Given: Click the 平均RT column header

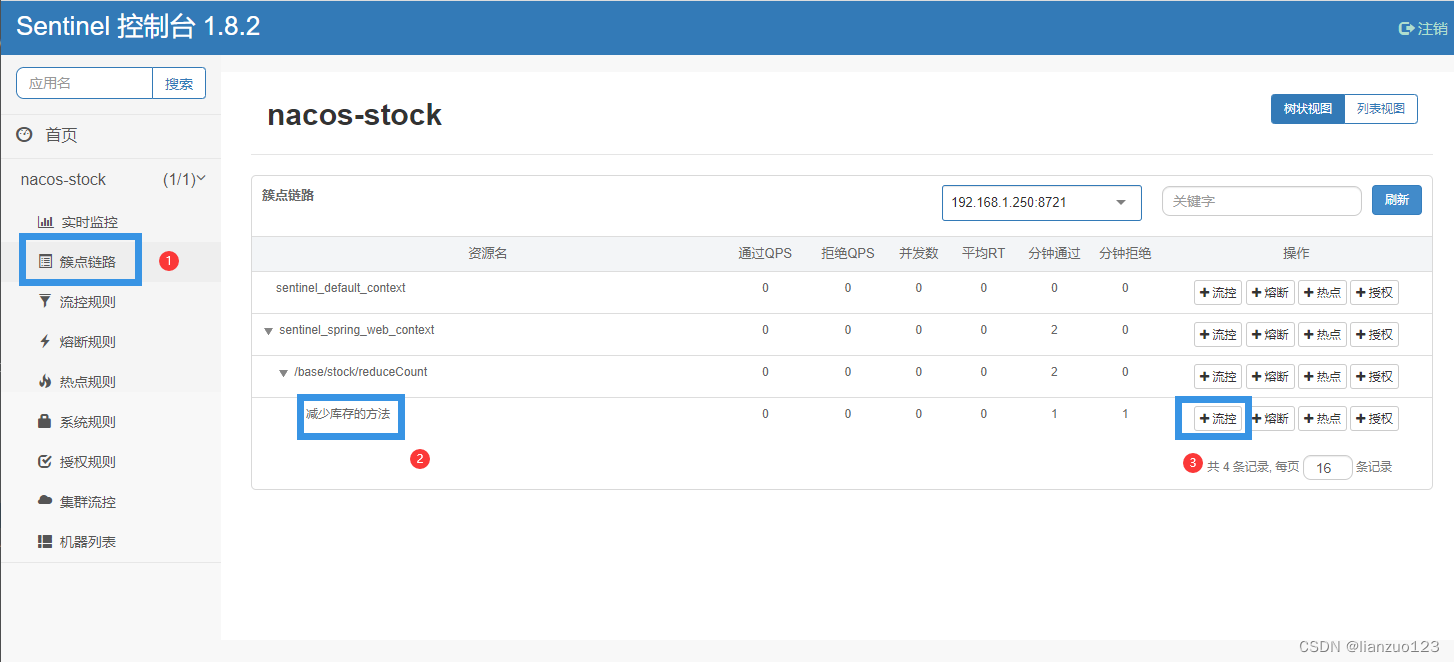Looking at the screenshot, I should click(983, 254).
